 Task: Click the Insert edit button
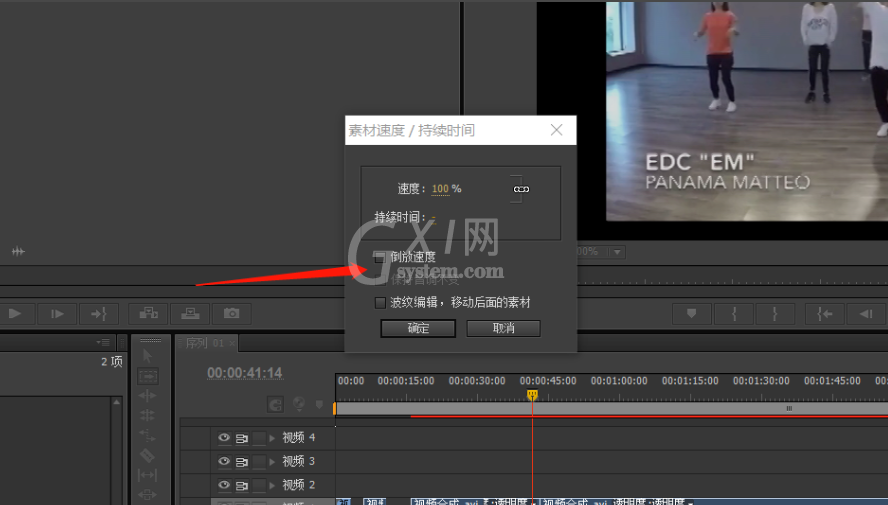coord(149,314)
